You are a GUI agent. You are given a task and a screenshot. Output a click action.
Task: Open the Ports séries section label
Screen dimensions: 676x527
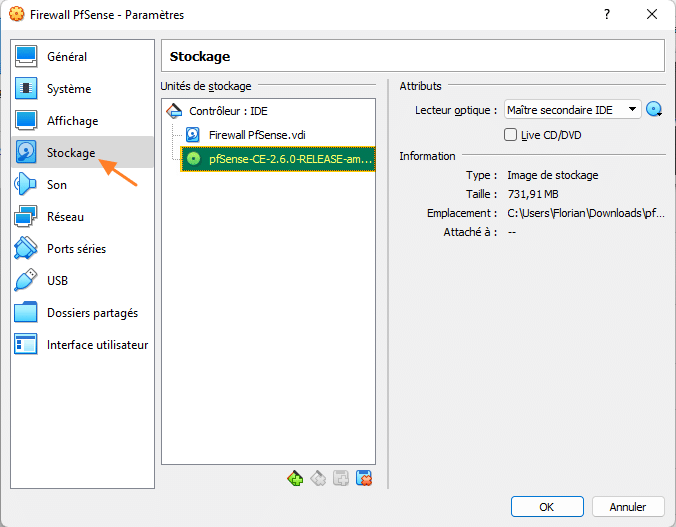click(76, 249)
